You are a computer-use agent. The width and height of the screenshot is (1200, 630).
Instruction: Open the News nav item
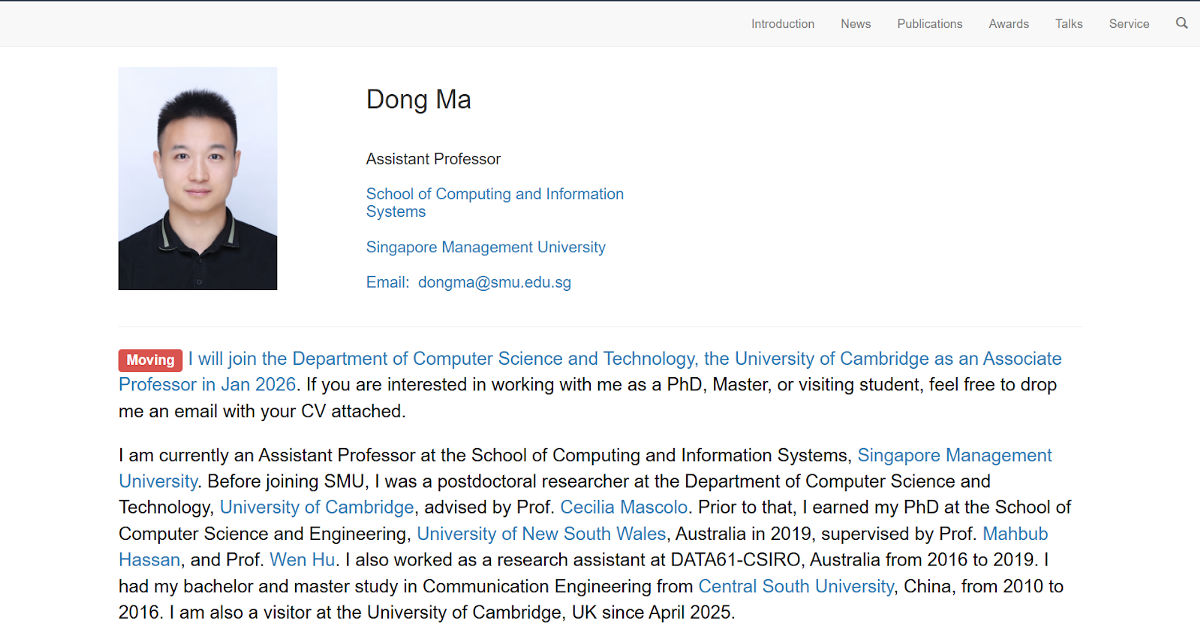pos(856,24)
